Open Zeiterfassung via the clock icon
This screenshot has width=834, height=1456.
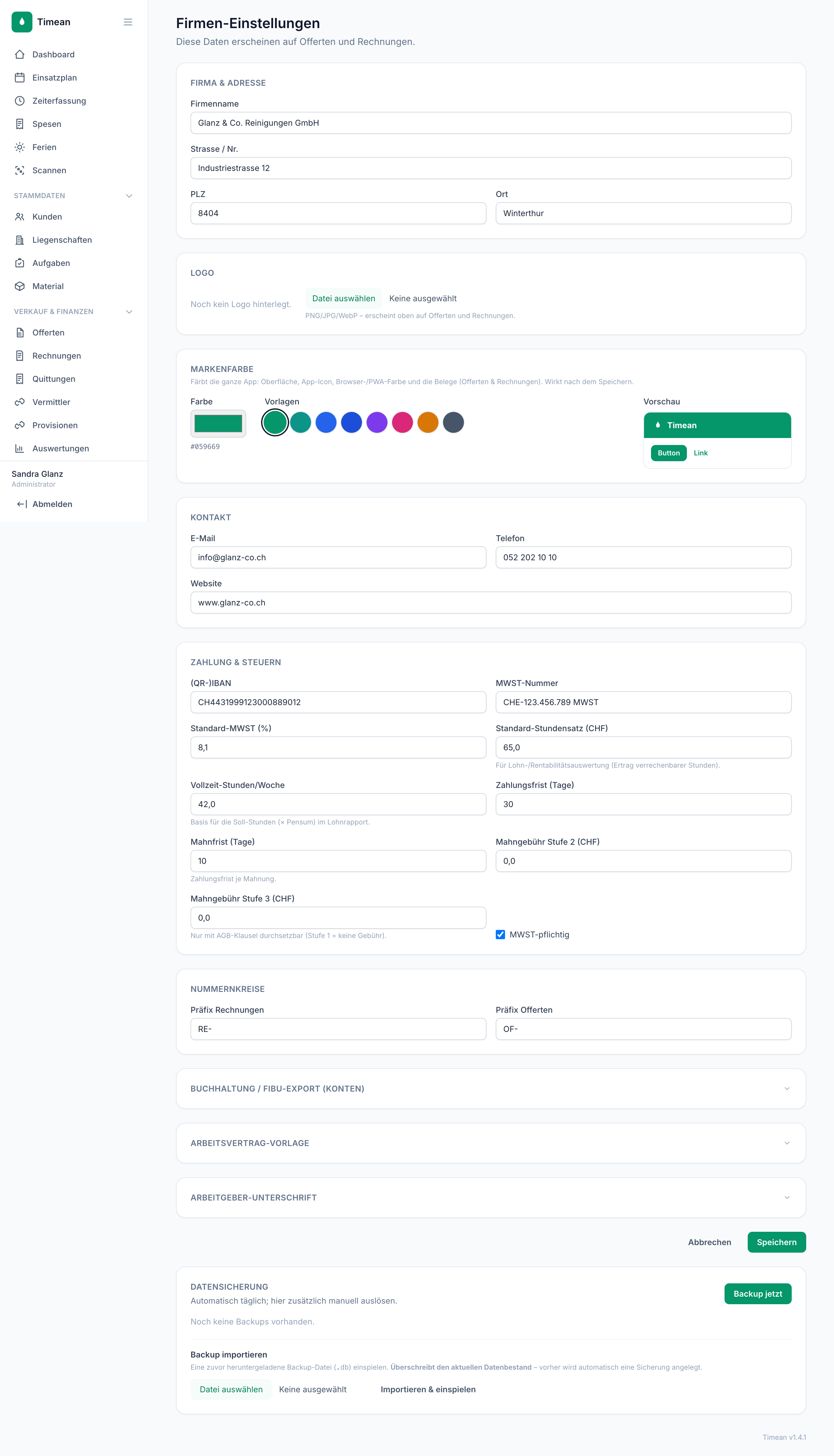[19, 101]
